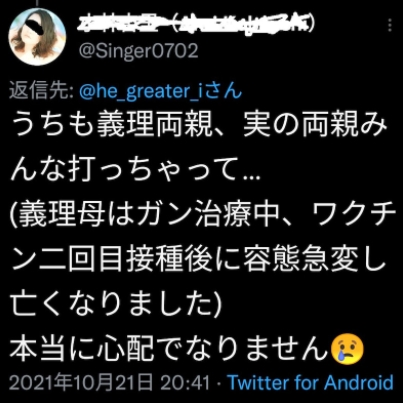
Task: Click the 20:41 time stamp
Action: tap(185, 383)
